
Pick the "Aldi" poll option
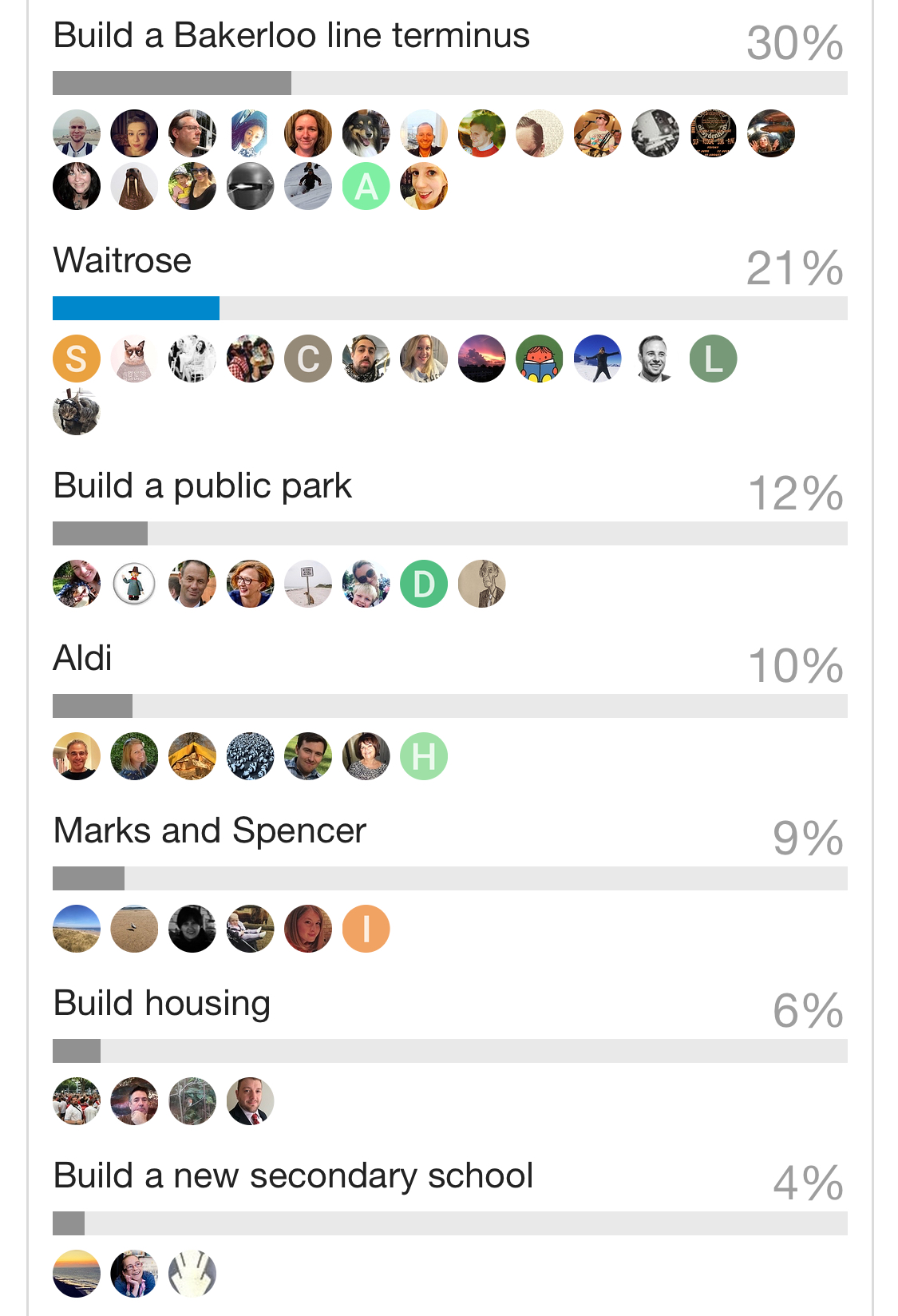[82, 659]
